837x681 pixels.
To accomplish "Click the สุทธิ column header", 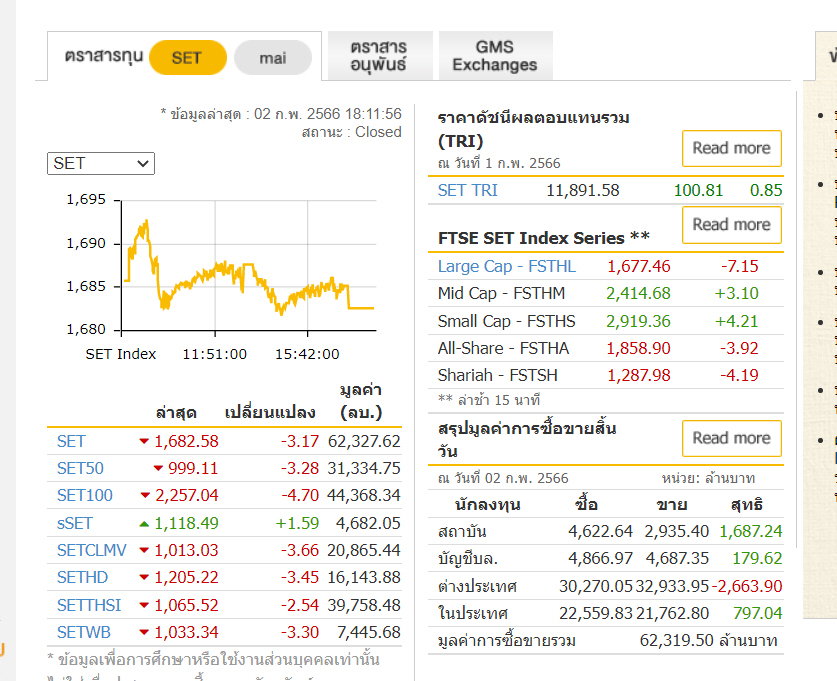I will [x=747, y=504].
